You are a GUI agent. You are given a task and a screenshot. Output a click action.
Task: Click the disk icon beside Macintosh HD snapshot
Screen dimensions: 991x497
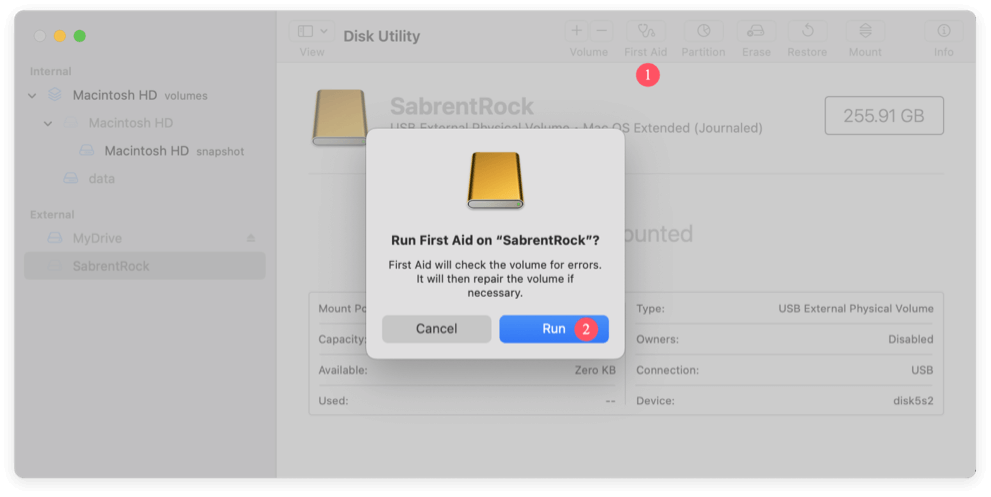[x=87, y=150]
